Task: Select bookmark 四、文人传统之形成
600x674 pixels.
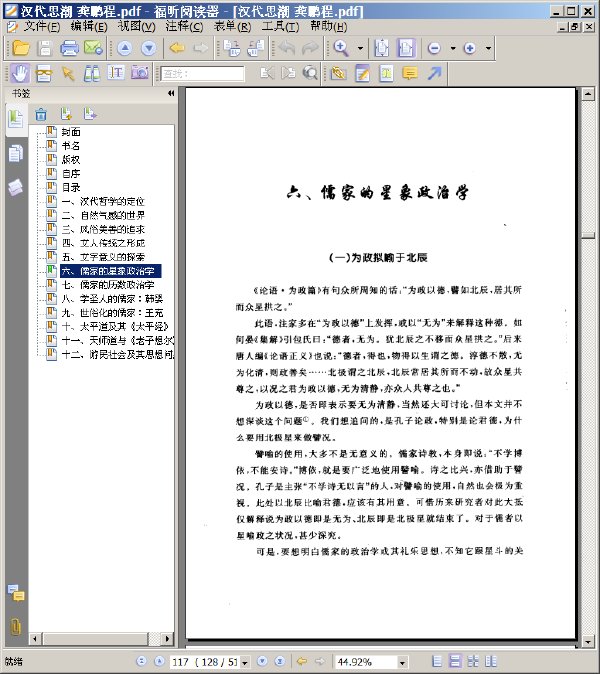Action: pyautogui.click(x=103, y=243)
